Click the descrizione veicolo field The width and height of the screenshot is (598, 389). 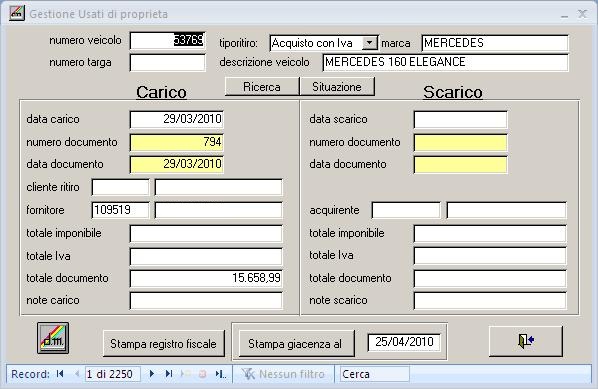445,62
